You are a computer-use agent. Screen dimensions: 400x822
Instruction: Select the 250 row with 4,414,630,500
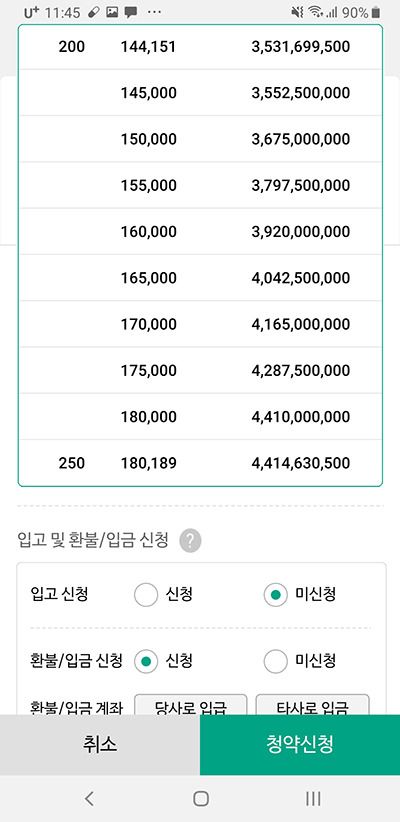[200, 463]
